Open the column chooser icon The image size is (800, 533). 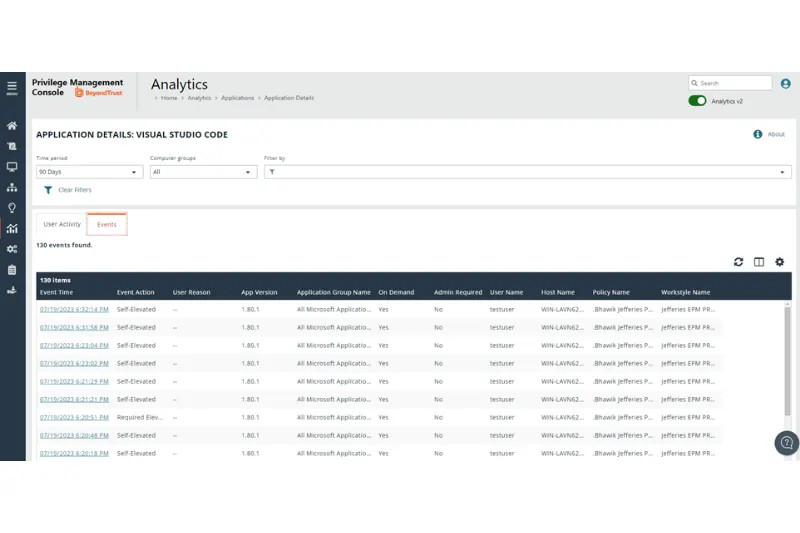pyautogui.click(x=759, y=262)
